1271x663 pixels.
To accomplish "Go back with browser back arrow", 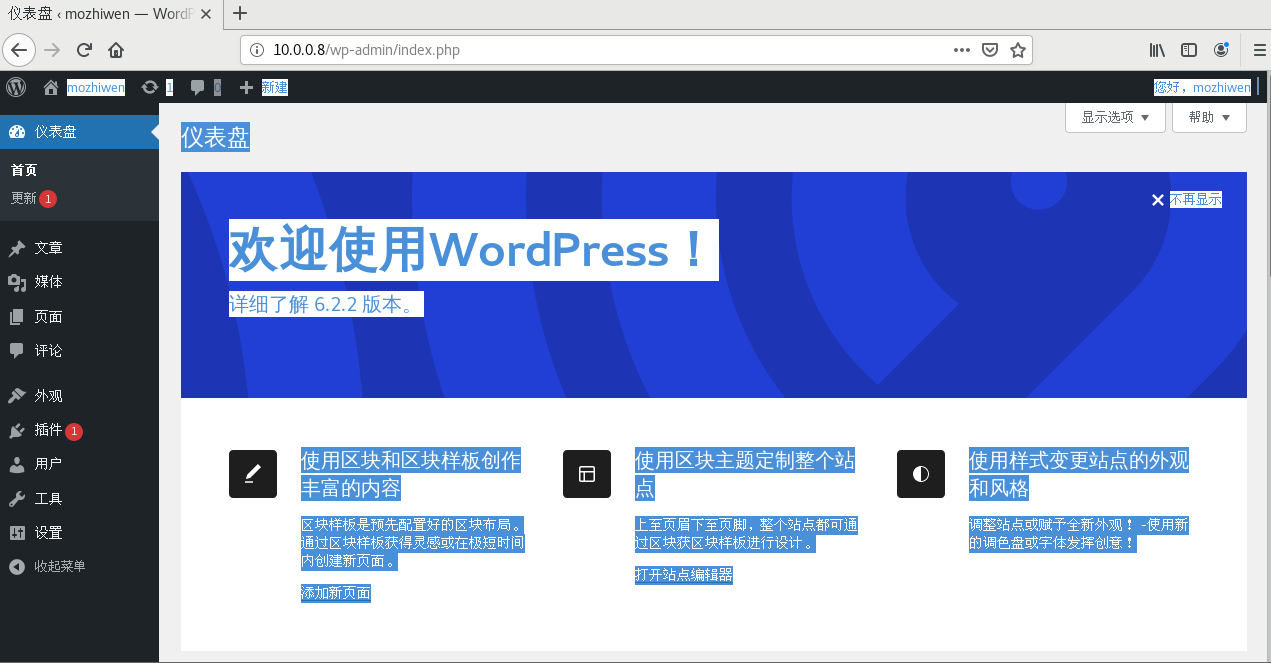I will pos(19,50).
